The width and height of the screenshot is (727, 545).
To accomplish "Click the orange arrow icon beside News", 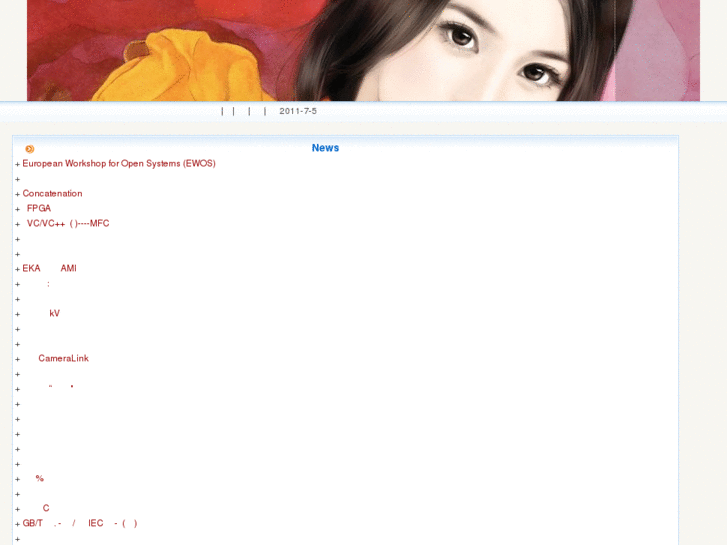I will 30,149.
